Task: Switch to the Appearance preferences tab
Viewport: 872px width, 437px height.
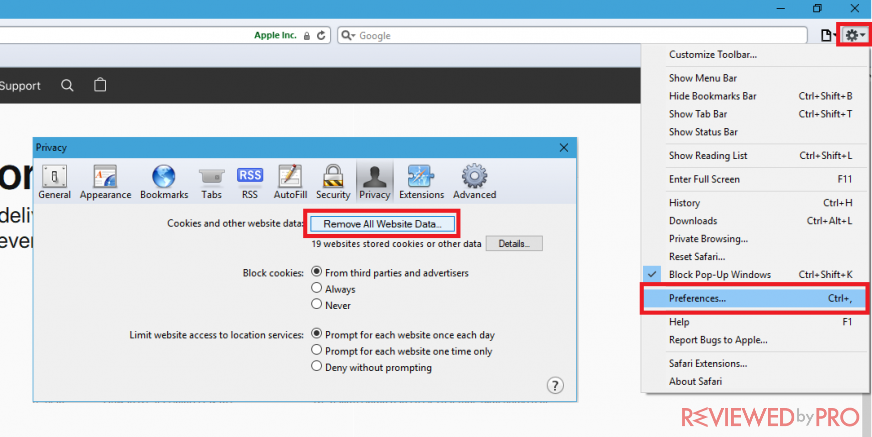Action: 106,182
